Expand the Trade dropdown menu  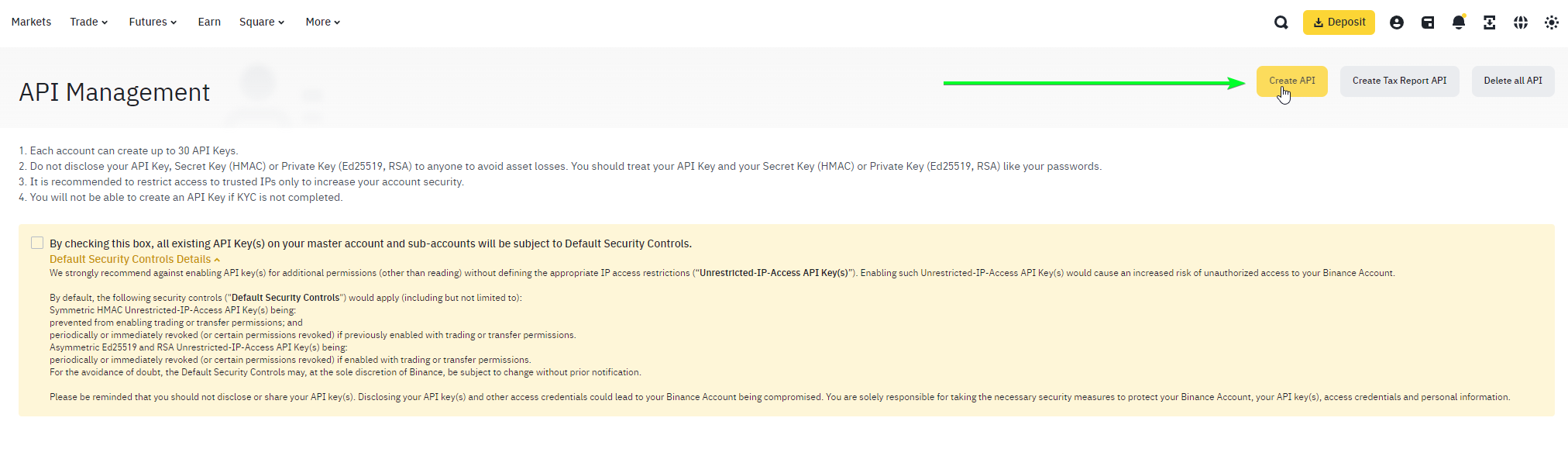click(89, 22)
